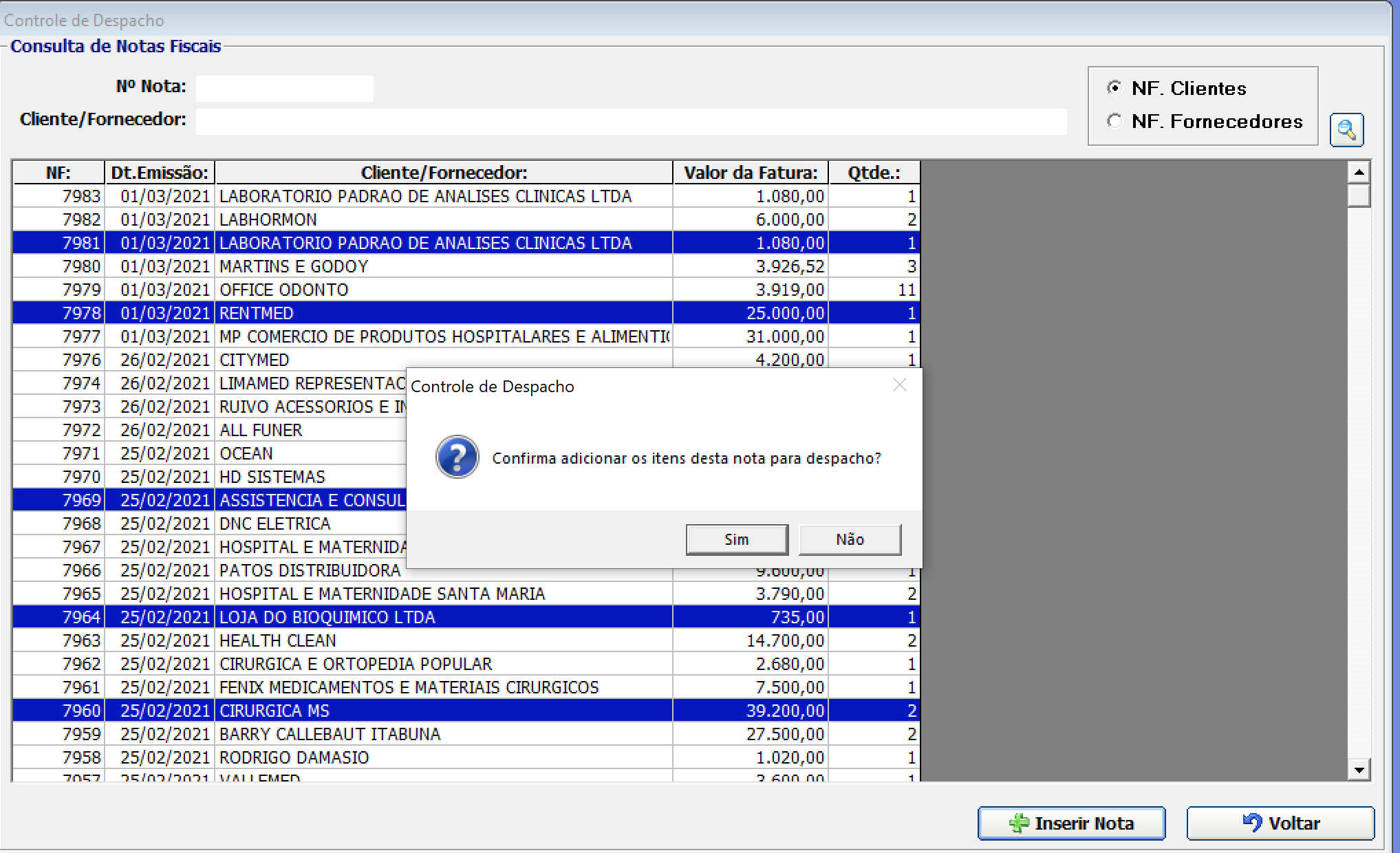Confirm with the Sim button
The height and width of the screenshot is (853, 1400).
(x=736, y=539)
